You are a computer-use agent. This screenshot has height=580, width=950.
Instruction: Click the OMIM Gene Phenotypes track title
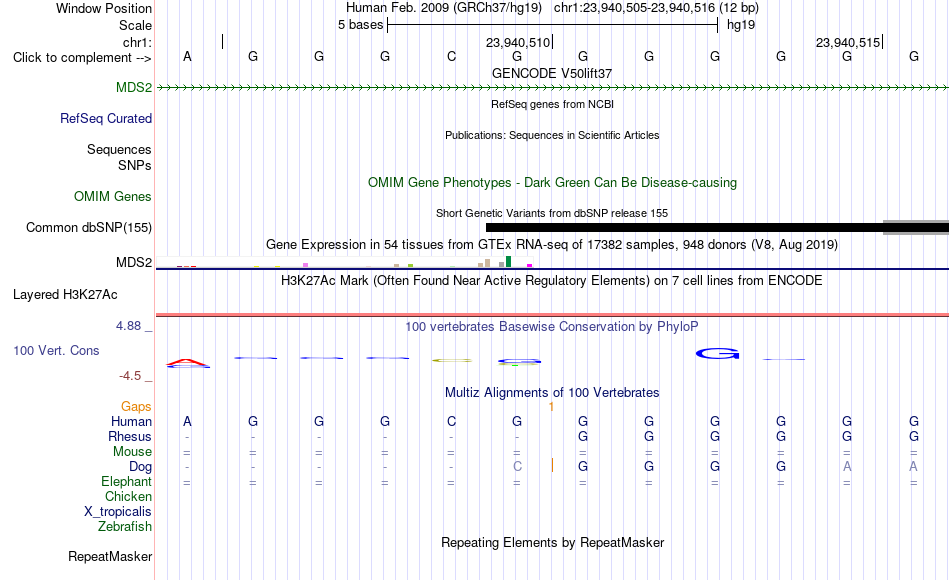552,182
